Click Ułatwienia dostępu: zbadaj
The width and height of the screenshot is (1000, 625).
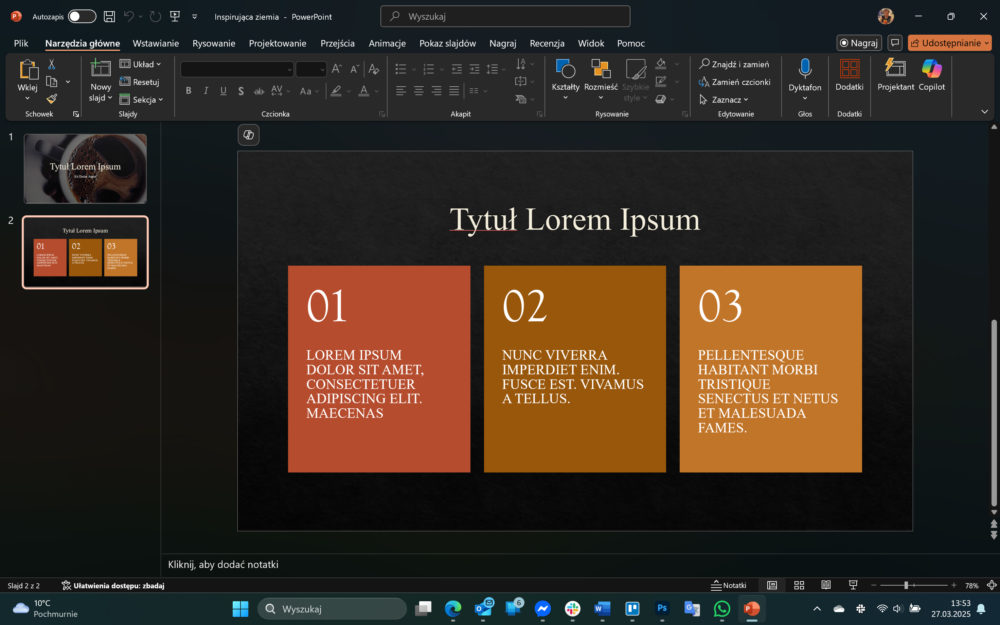113,585
